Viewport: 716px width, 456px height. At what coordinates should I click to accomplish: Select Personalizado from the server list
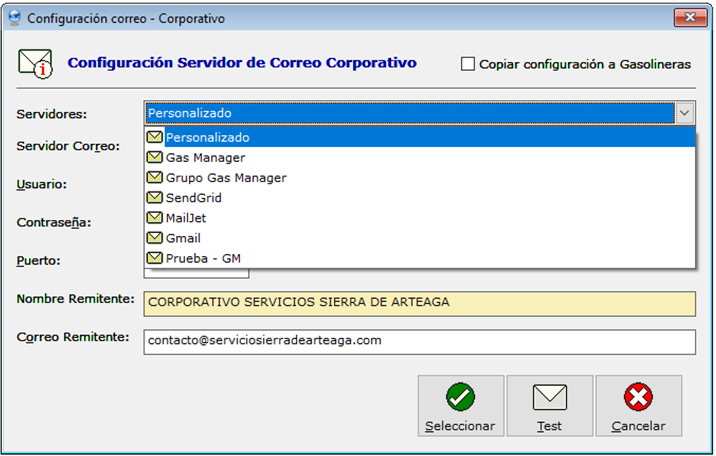208,137
